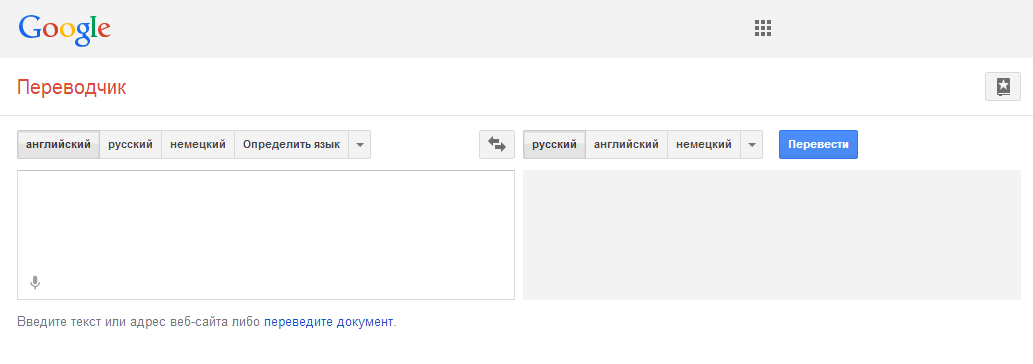Focus the source text input area
1033x364 pixels.
tap(265, 235)
